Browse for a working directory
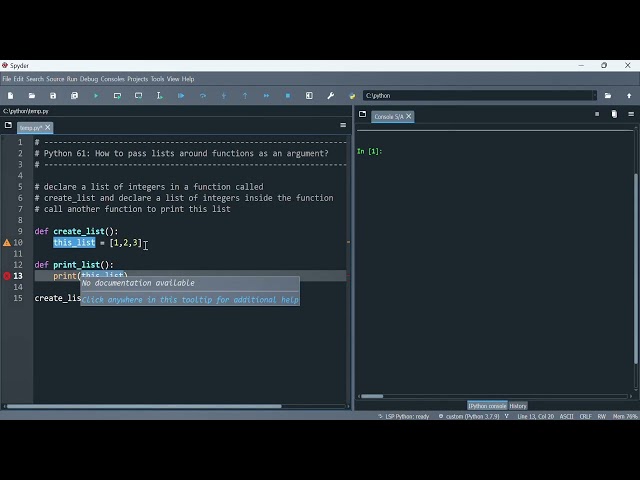The image size is (640, 480). point(608,96)
